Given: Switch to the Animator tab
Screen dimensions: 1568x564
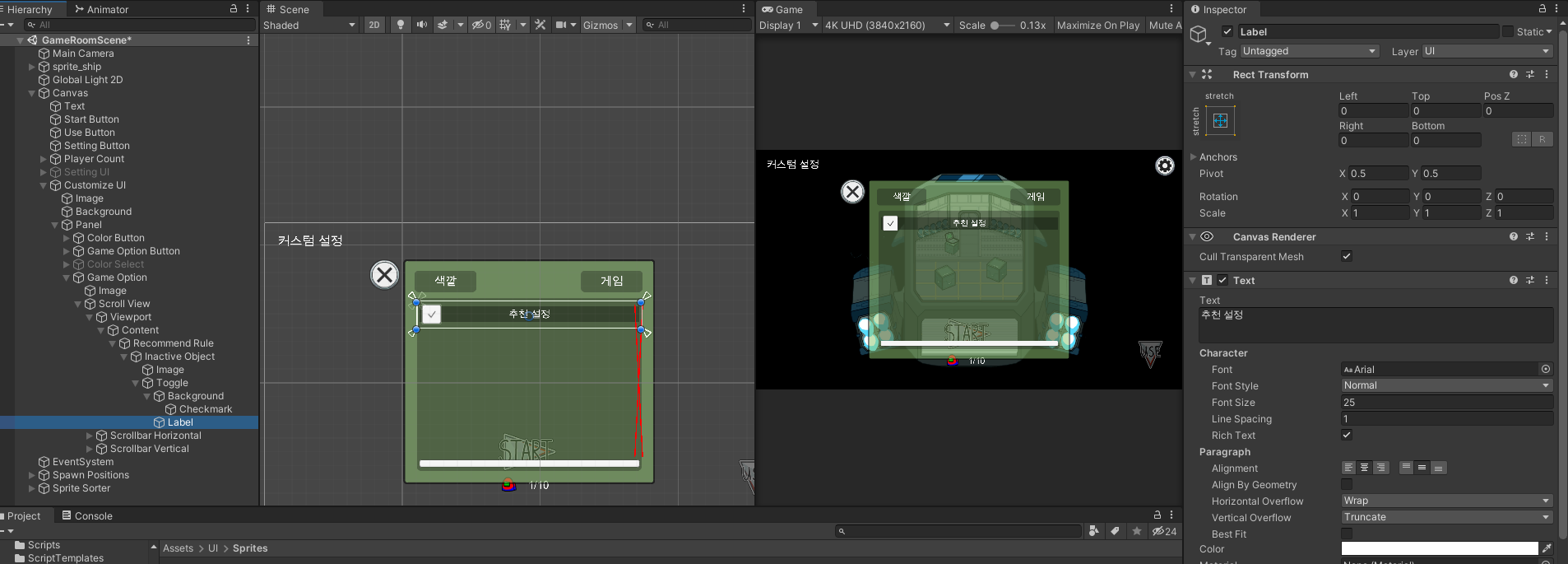Looking at the screenshot, I should [102, 9].
